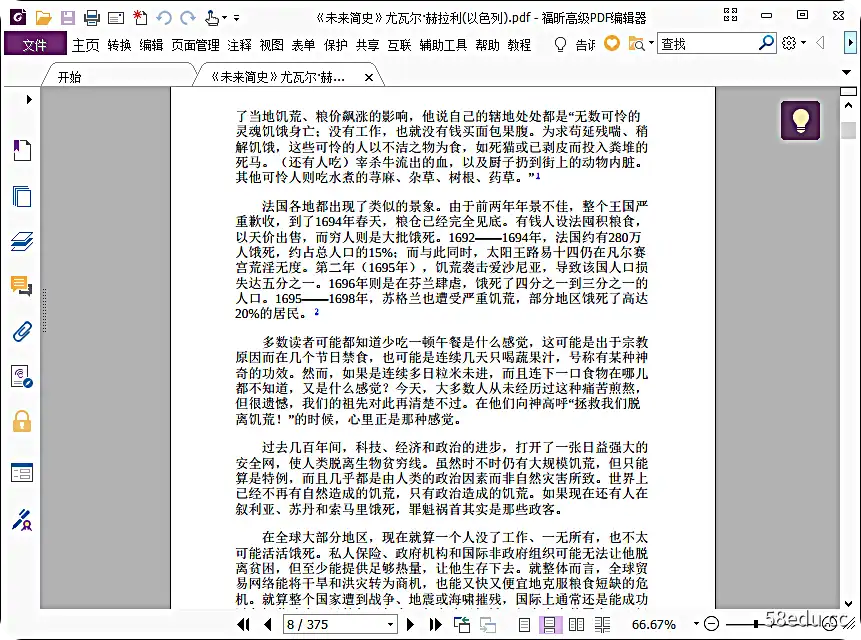Open the 辅助工具 ribbon tab

[x=443, y=45]
